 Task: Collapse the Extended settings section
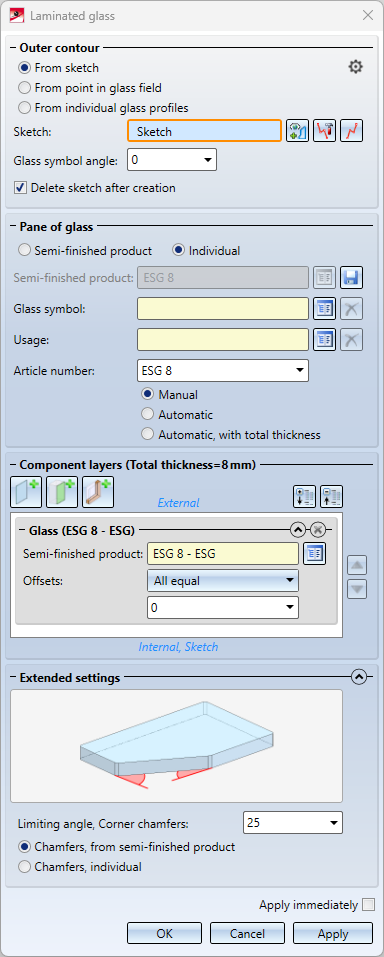(359, 677)
